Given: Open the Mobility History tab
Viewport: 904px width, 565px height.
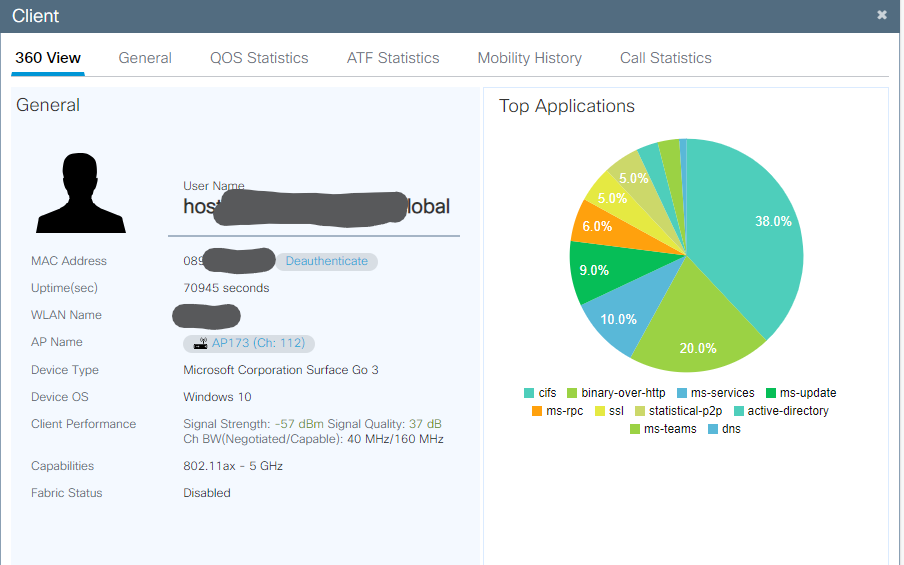Looking at the screenshot, I should click(x=529, y=58).
